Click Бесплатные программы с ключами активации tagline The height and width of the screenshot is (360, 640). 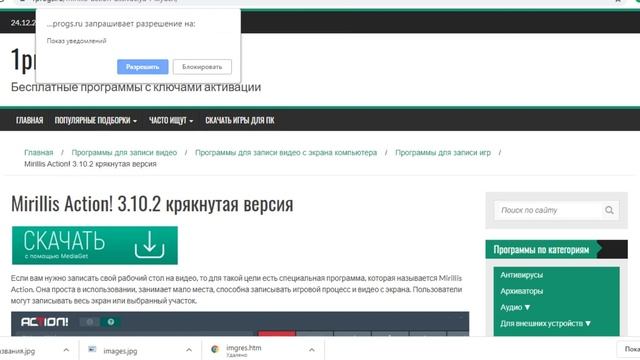136,87
